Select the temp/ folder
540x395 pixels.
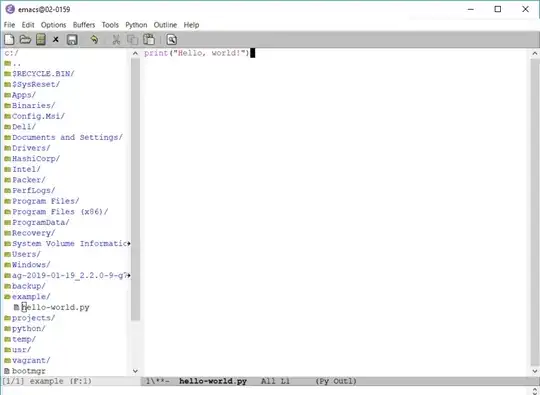click(x=20, y=340)
